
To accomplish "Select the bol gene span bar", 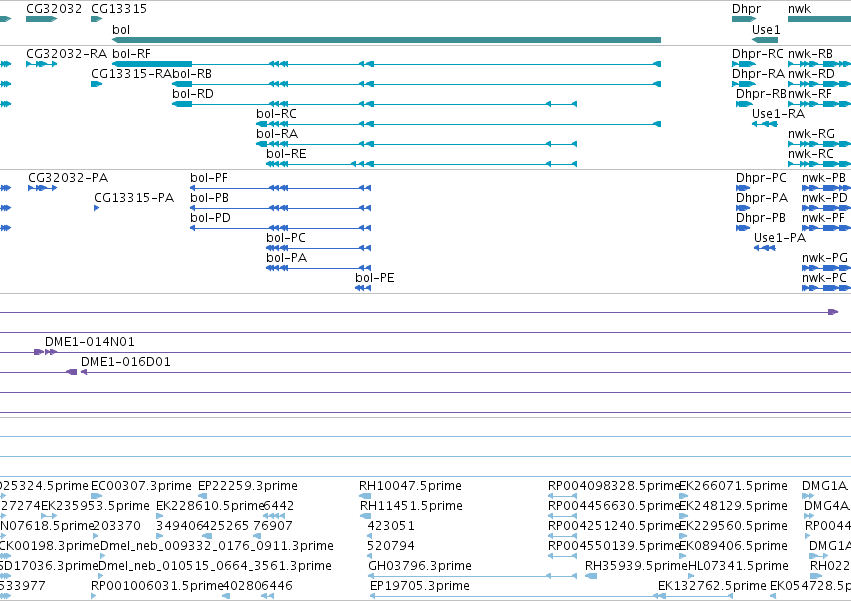I will [x=386, y=40].
